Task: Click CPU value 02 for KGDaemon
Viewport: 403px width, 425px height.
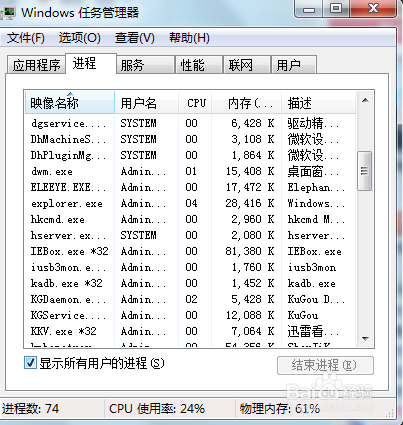Action: (x=191, y=299)
